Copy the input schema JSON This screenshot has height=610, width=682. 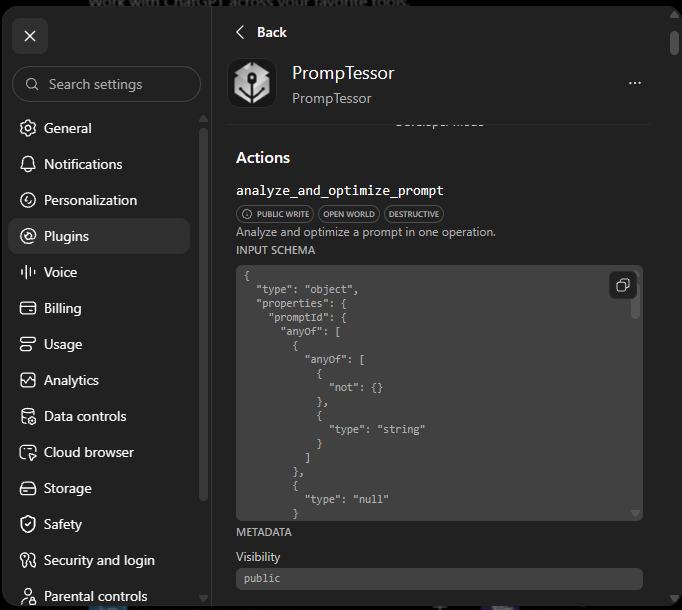[623, 285]
